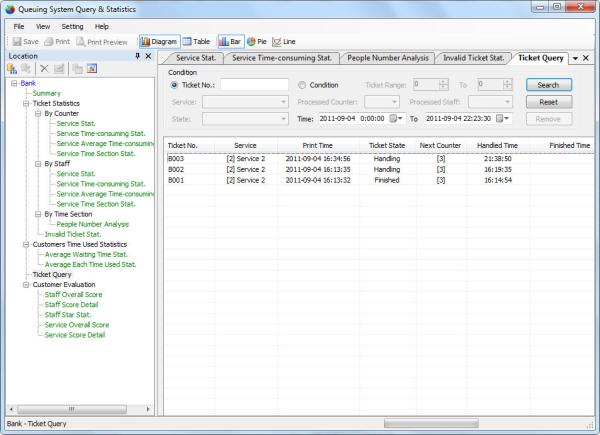Click scroll right arrow in Location panel
The height and width of the screenshot is (435, 600).
tap(148, 409)
